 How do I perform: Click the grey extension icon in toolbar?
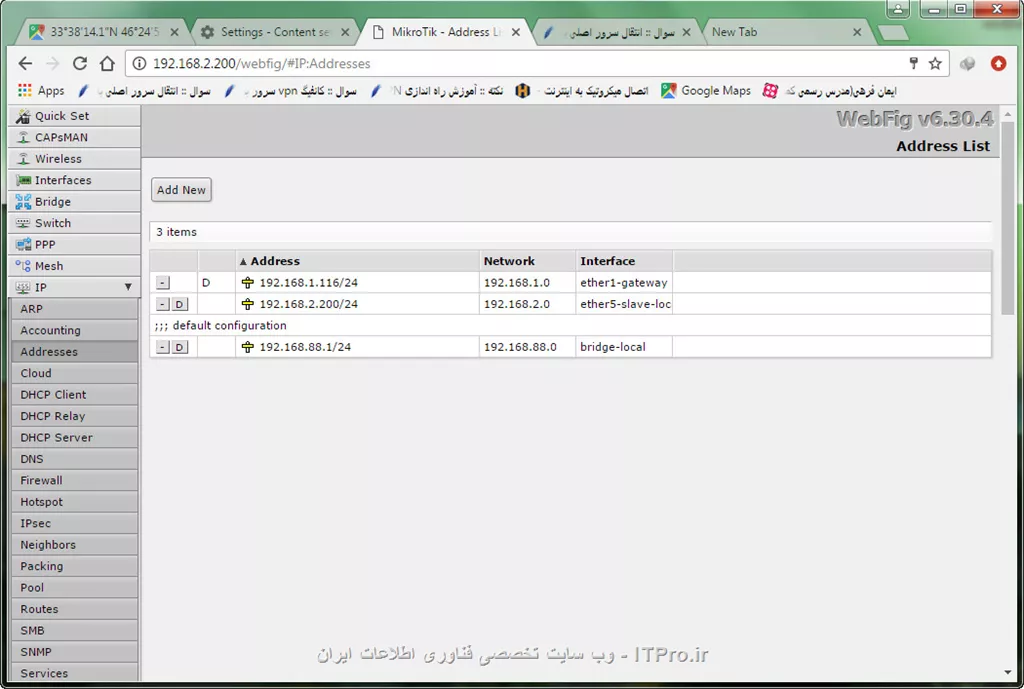click(967, 63)
